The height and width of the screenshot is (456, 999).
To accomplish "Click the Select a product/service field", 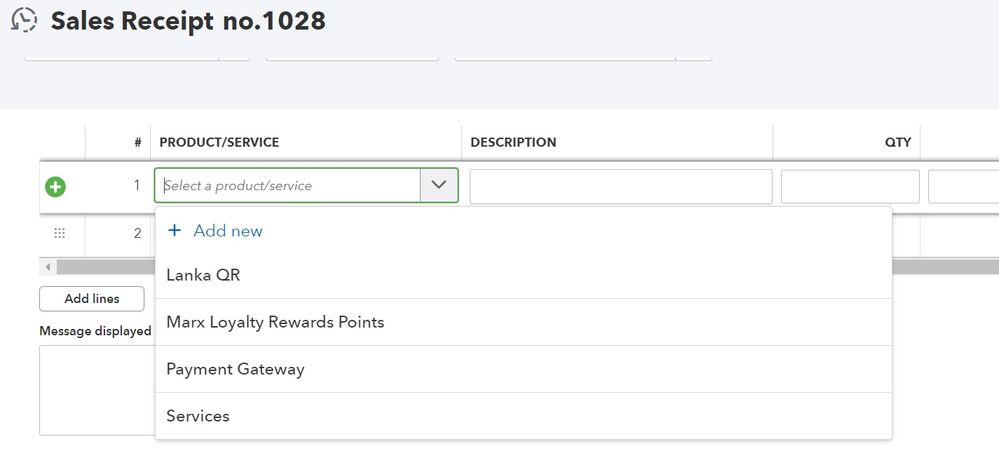I will click(x=289, y=186).
